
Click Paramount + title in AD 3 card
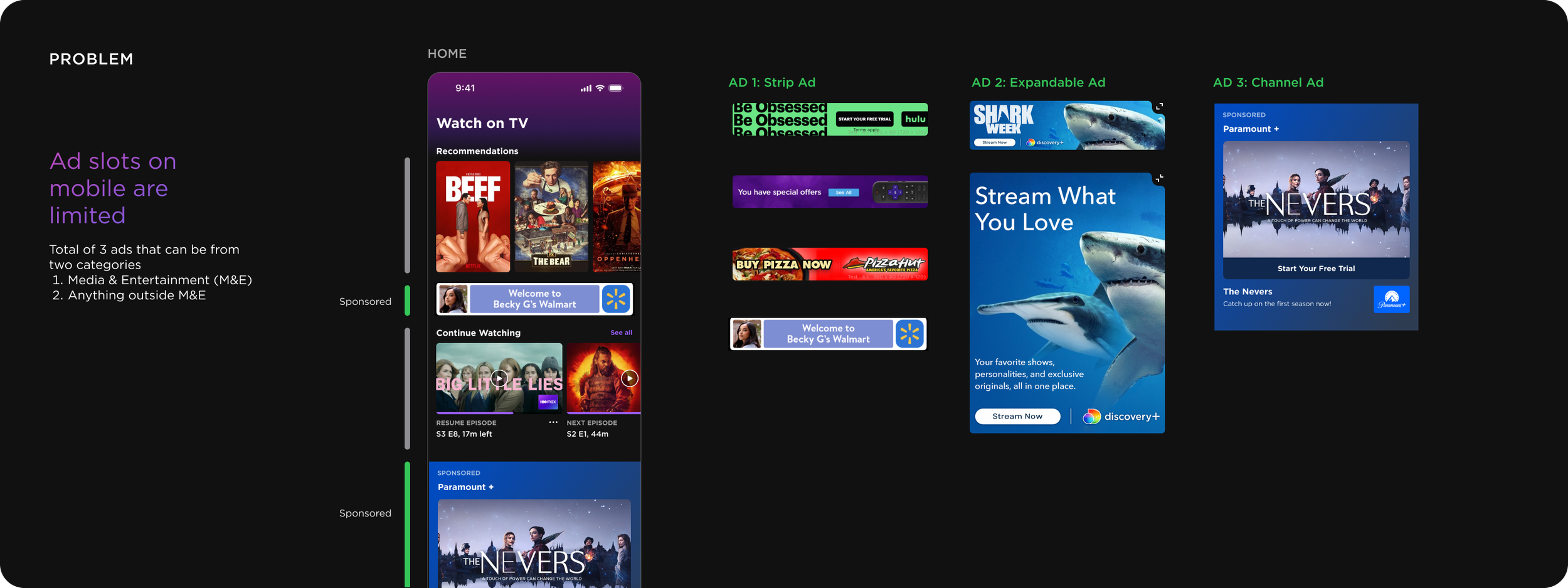[1251, 129]
